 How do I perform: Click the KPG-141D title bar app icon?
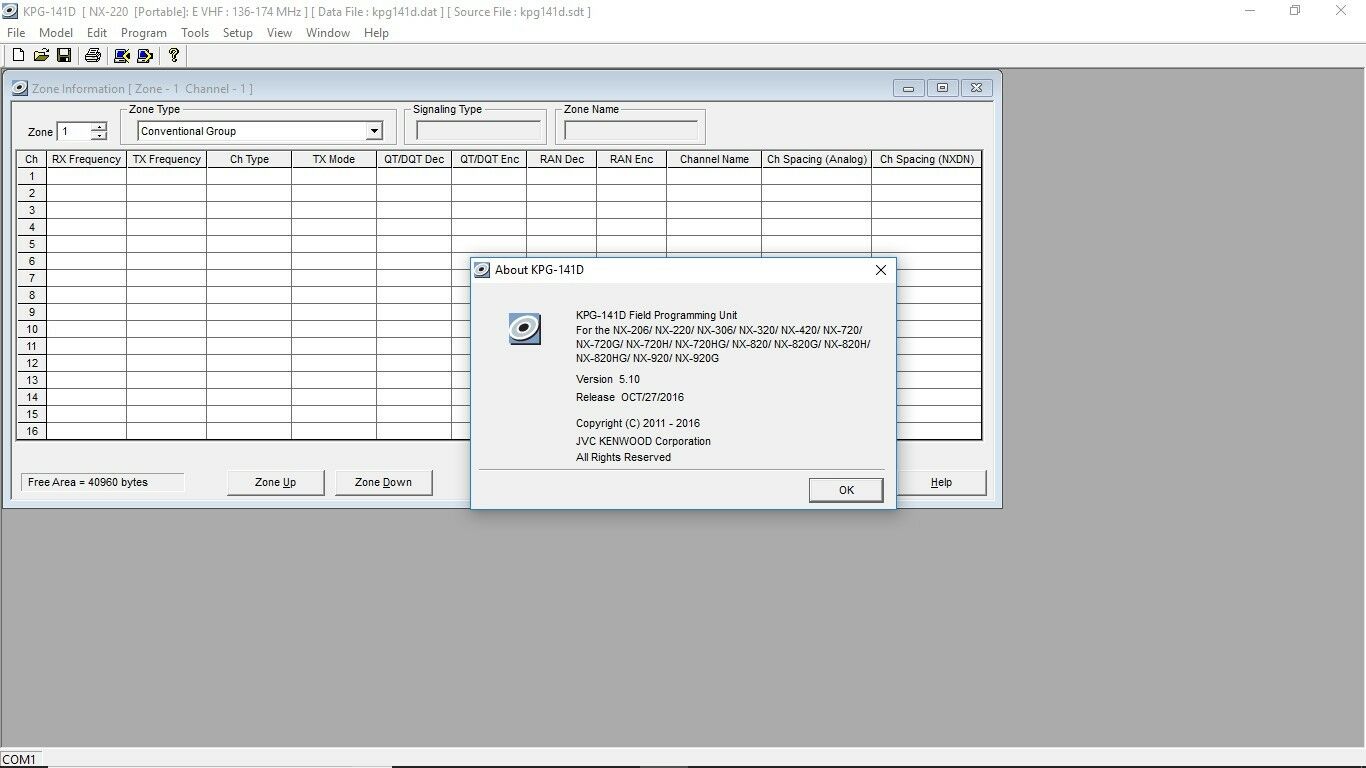tap(11, 11)
